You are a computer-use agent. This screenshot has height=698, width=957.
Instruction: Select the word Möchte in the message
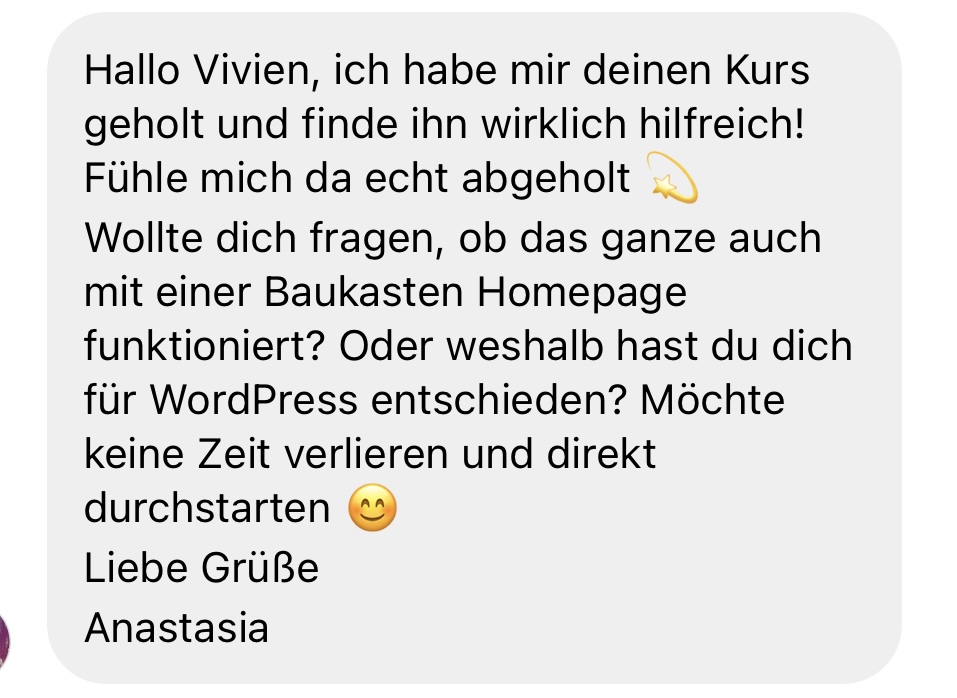(x=712, y=400)
